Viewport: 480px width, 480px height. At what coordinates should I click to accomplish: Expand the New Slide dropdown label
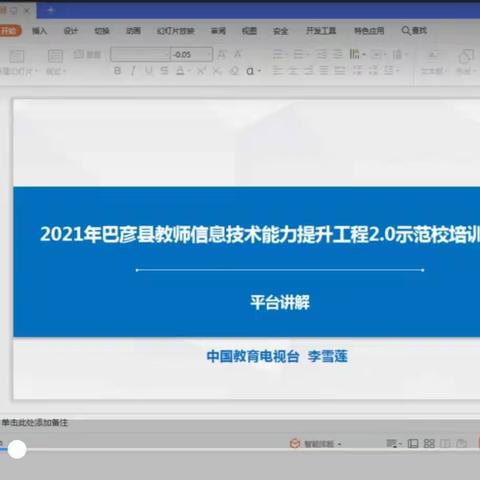pyautogui.click(x=18, y=71)
